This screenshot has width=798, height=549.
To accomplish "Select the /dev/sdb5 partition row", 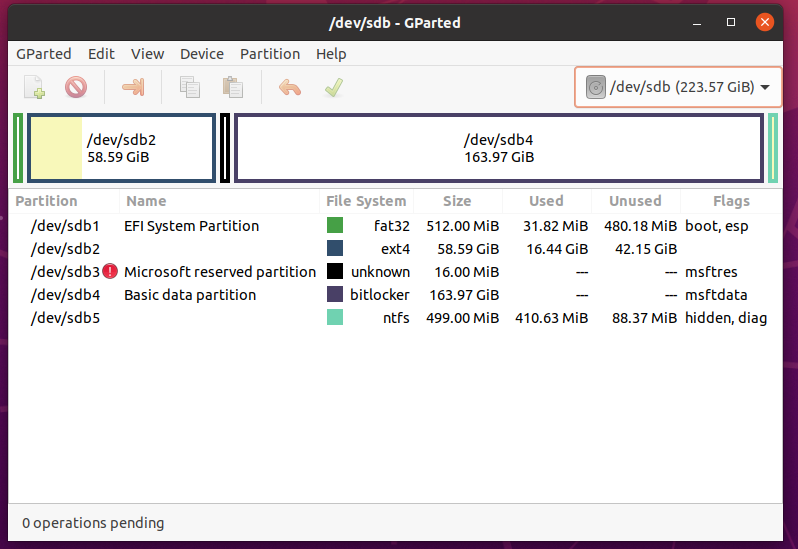I will tap(395, 318).
